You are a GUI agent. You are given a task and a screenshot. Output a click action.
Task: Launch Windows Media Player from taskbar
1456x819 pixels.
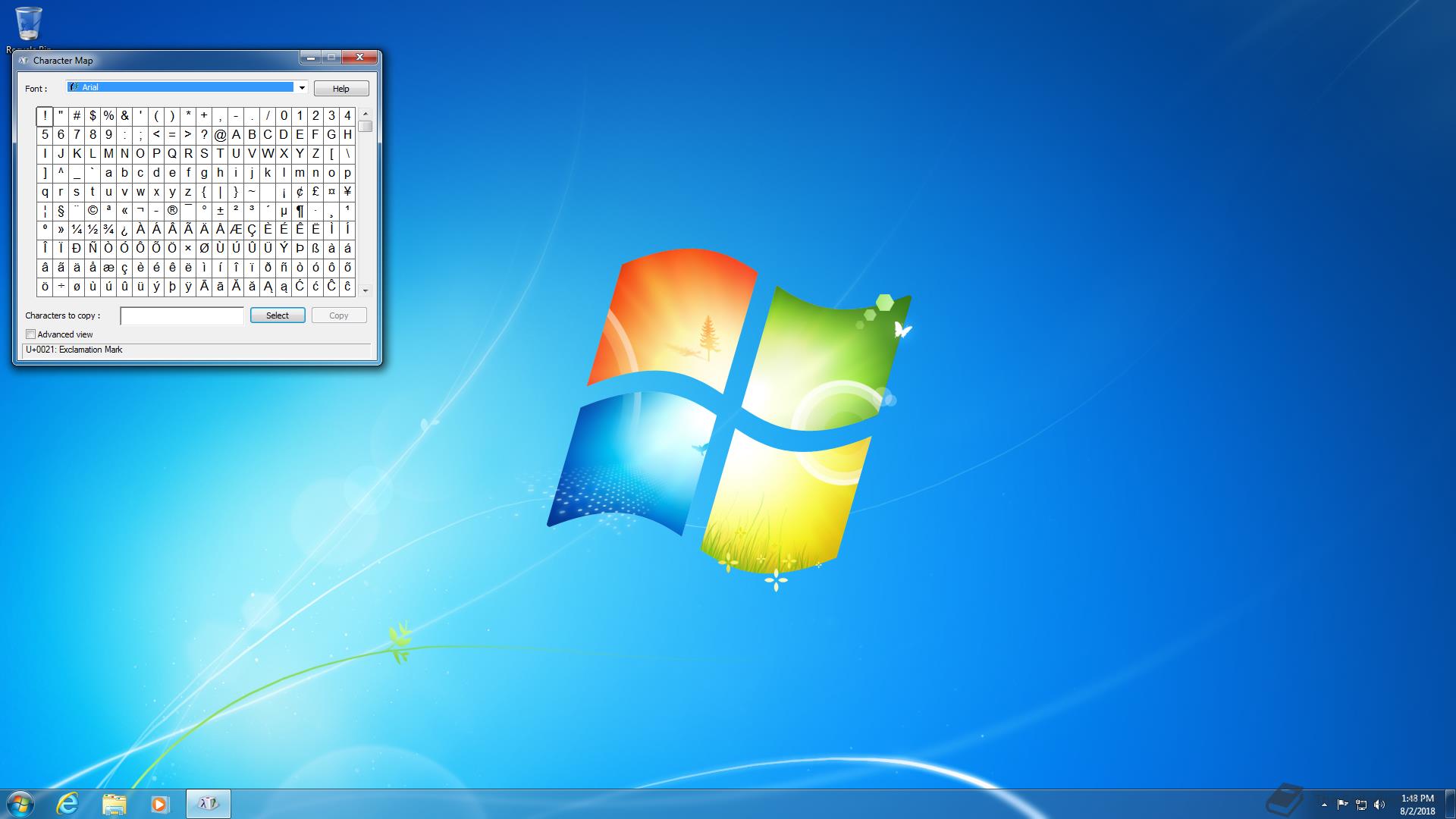click(159, 804)
